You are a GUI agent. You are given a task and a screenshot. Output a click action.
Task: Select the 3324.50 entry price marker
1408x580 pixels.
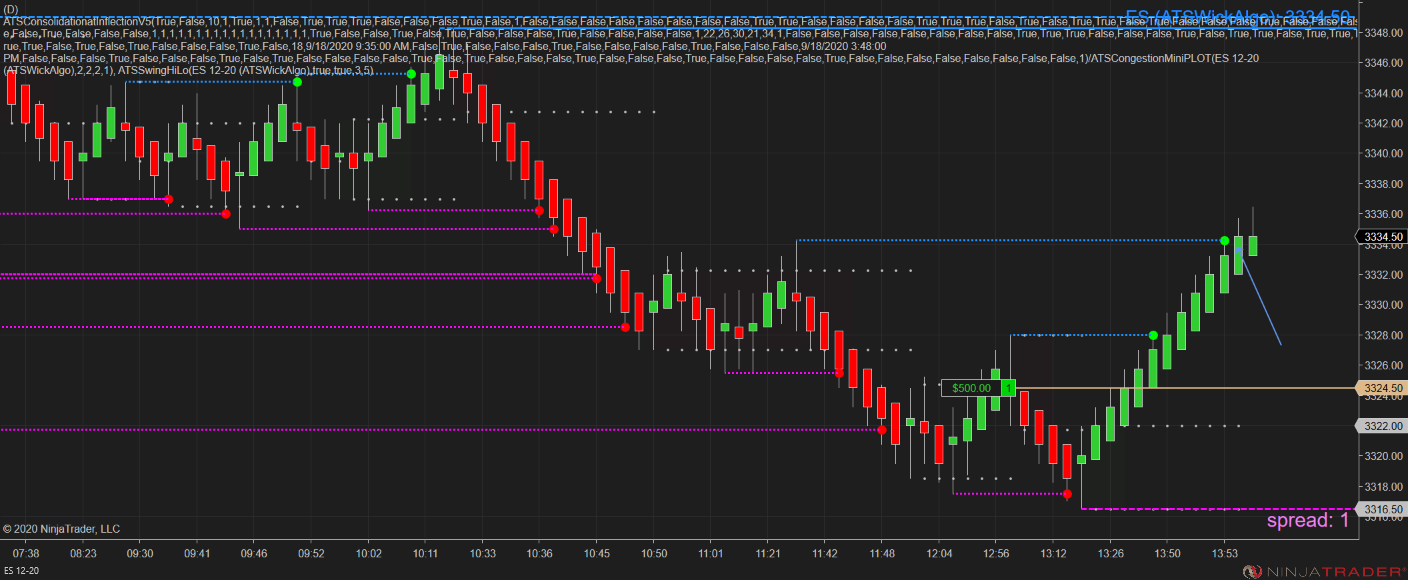click(1381, 388)
